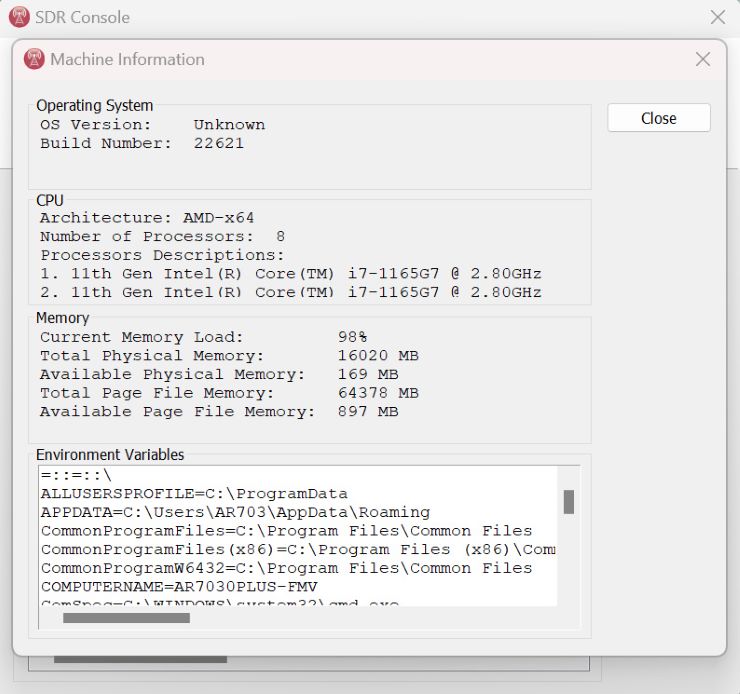Click the APPDATA=C:\Users\AR703 line
The image size is (740, 694).
coord(235,512)
